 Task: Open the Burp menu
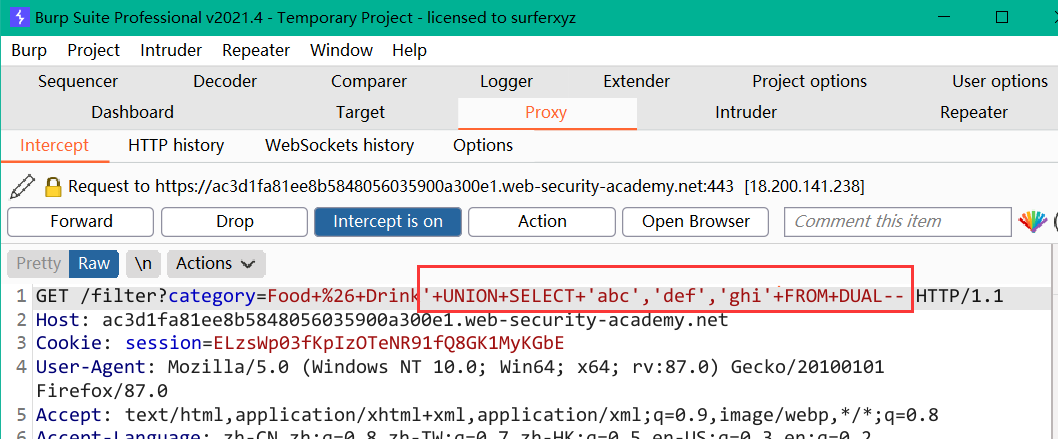coord(29,50)
